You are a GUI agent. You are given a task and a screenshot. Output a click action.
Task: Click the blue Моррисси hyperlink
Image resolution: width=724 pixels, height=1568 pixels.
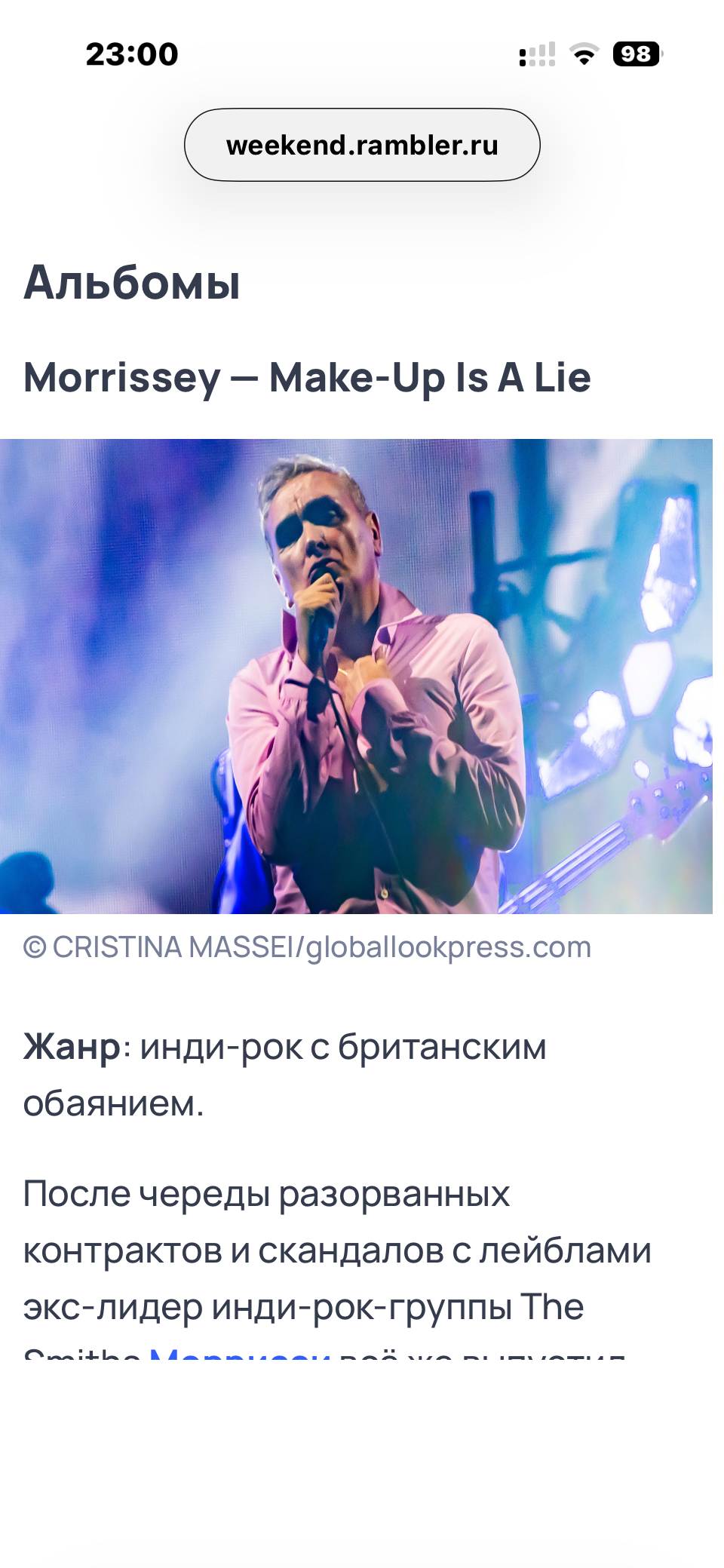click(240, 1354)
